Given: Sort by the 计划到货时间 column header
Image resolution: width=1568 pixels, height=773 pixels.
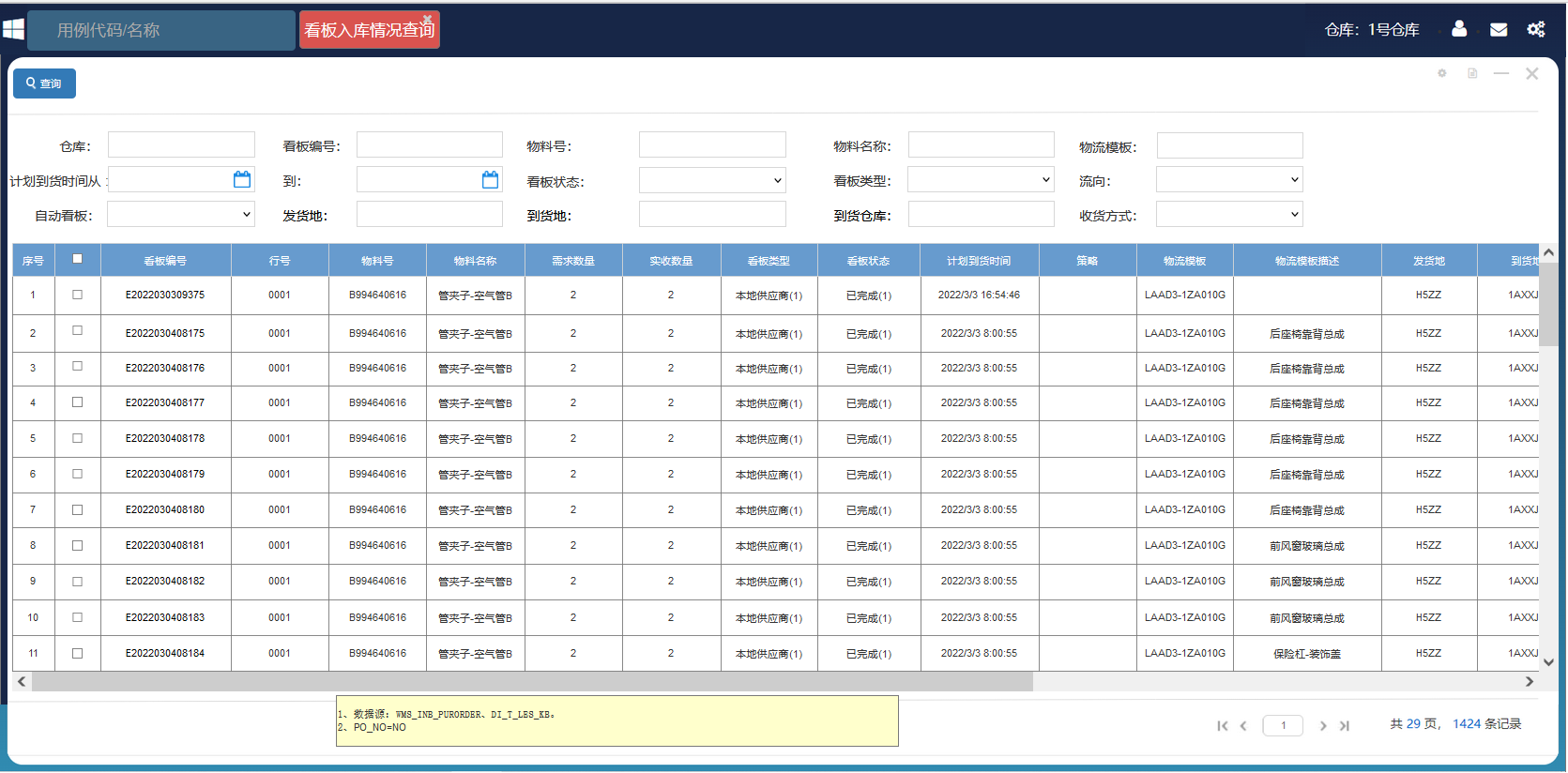Looking at the screenshot, I should tap(979, 261).
